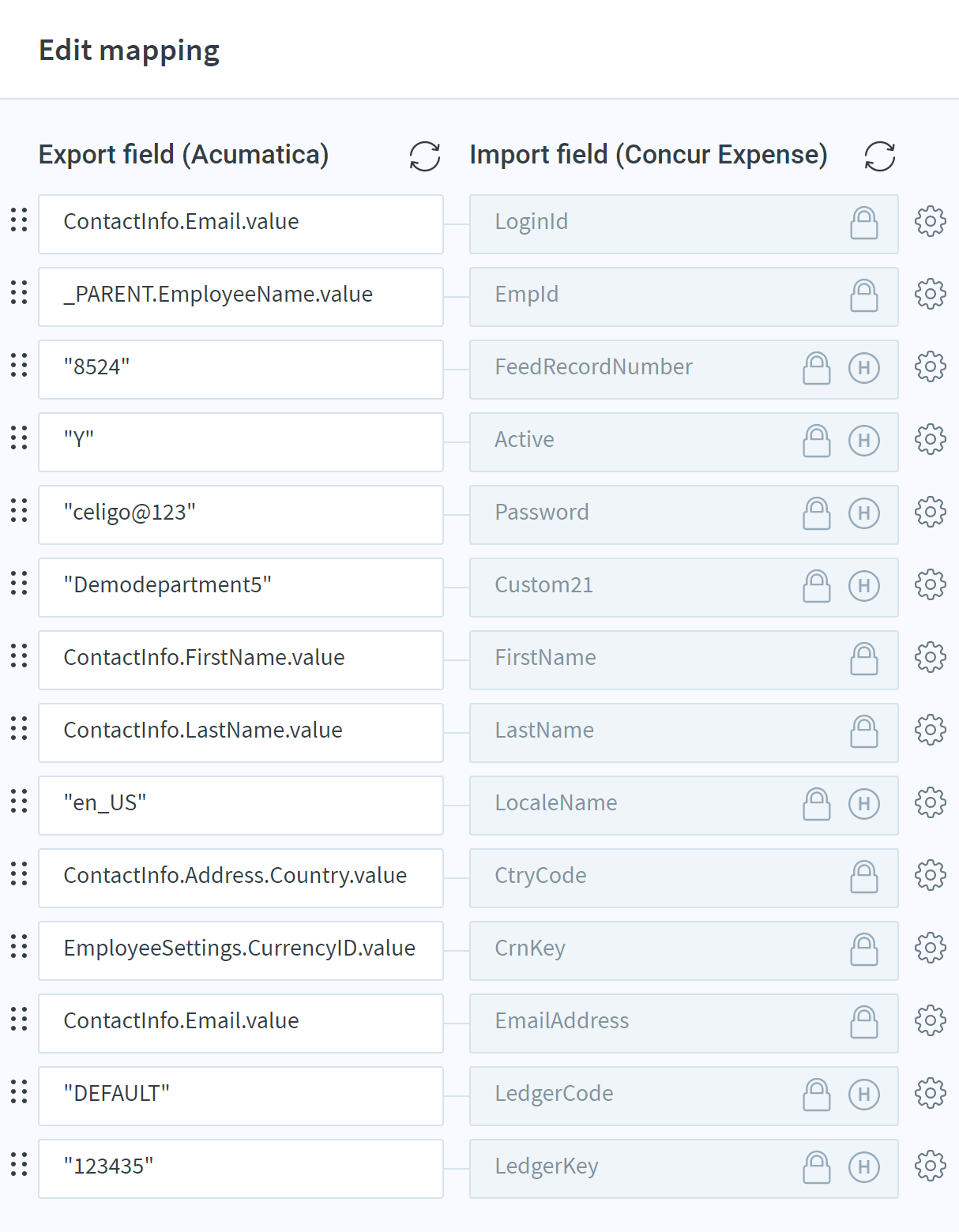The width and height of the screenshot is (959, 1232).
Task: Open settings gear for EmailAddress mapping
Action: pos(931,1020)
